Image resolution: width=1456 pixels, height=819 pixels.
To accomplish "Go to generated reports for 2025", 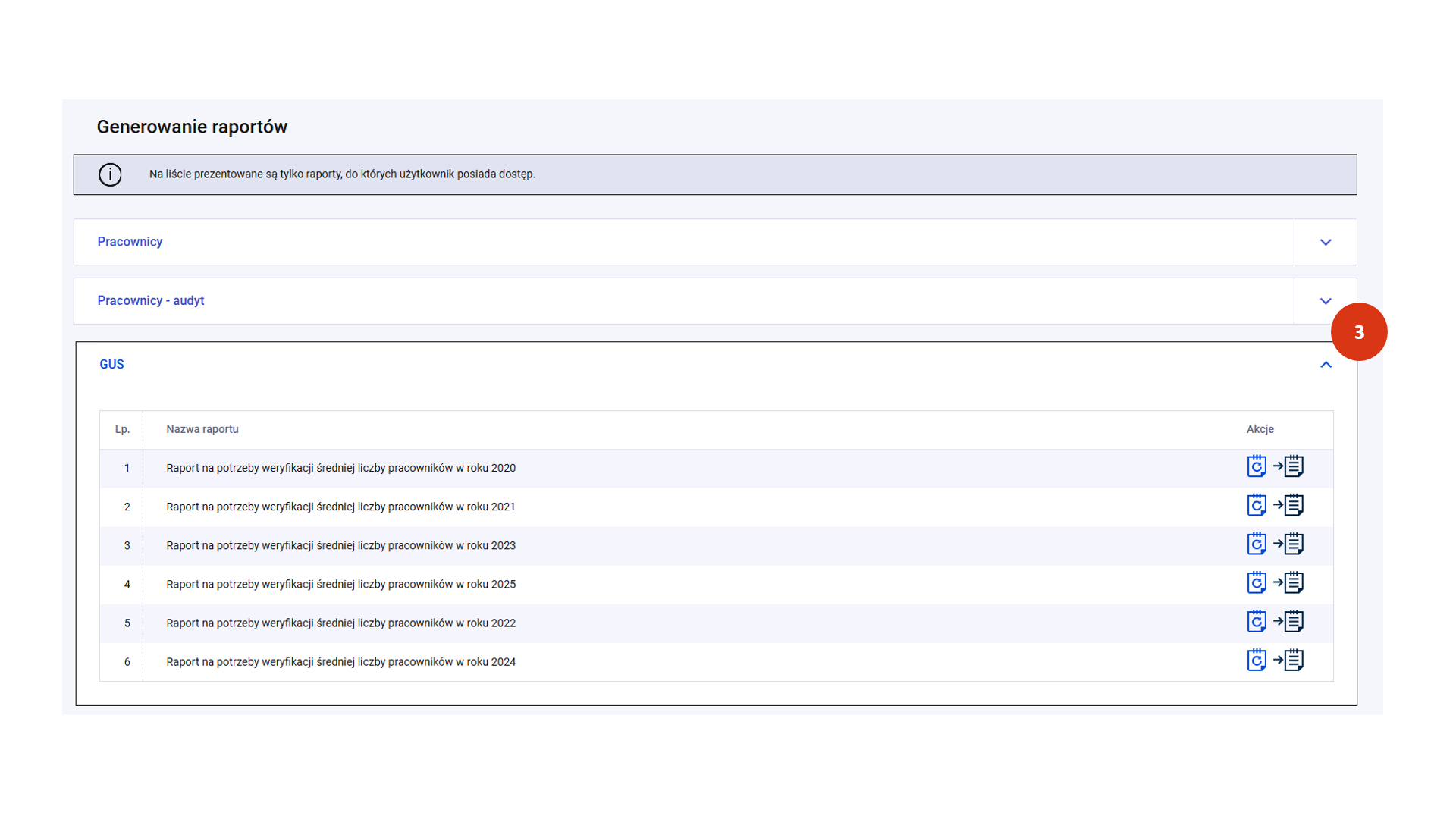I will (x=1289, y=582).
